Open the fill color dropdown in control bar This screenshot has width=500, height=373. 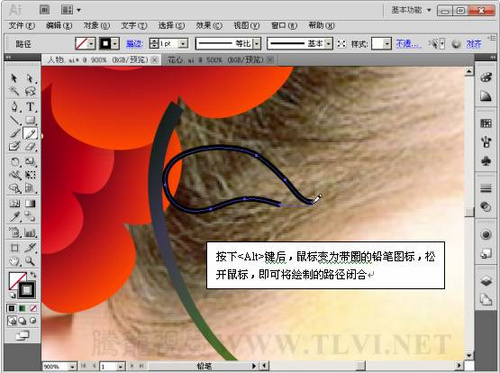point(91,44)
